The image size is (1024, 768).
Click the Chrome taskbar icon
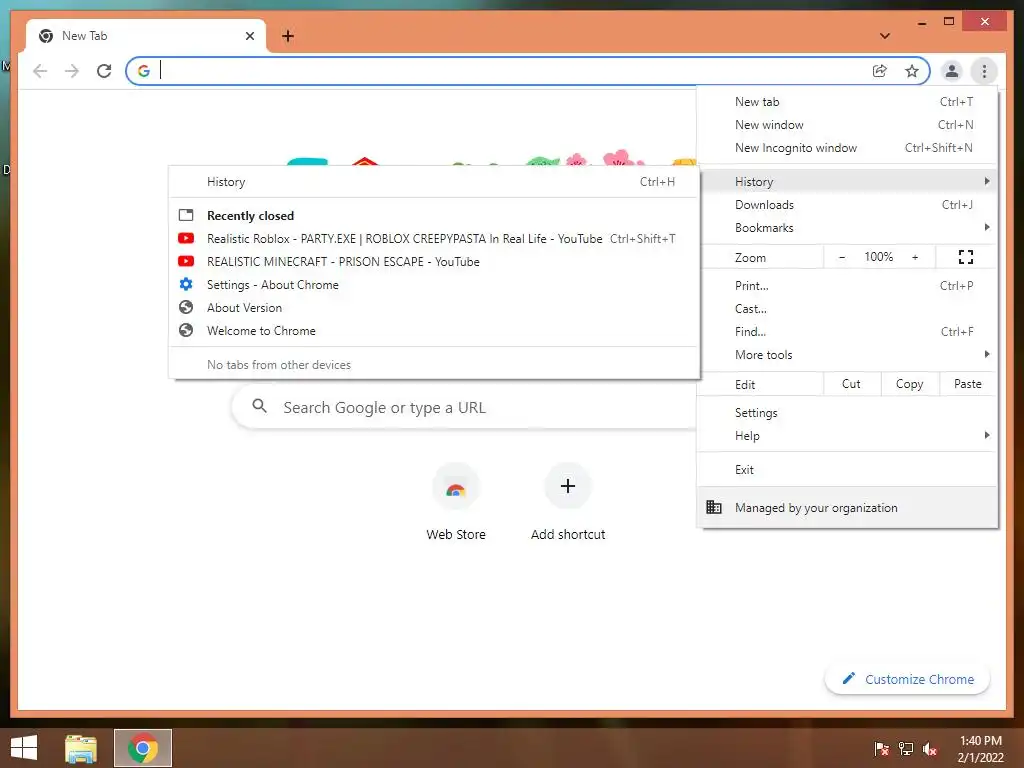pyautogui.click(x=143, y=748)
